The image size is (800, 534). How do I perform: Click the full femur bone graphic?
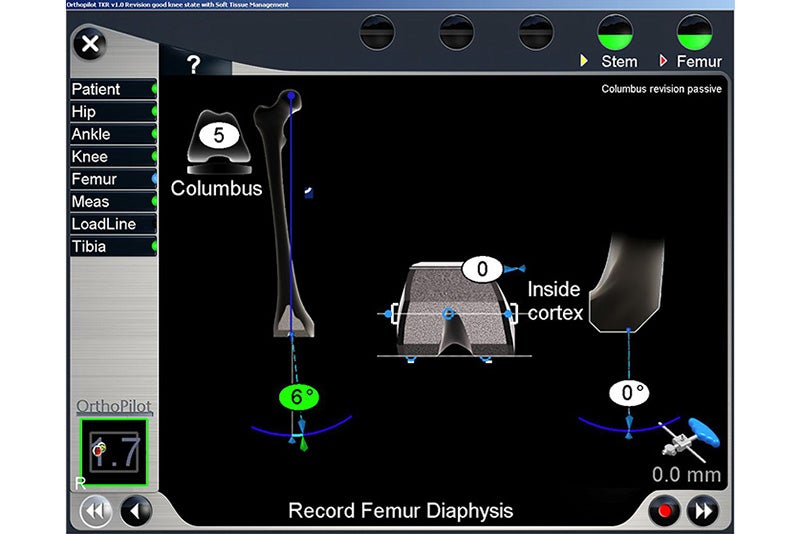(x=286, y=214)
